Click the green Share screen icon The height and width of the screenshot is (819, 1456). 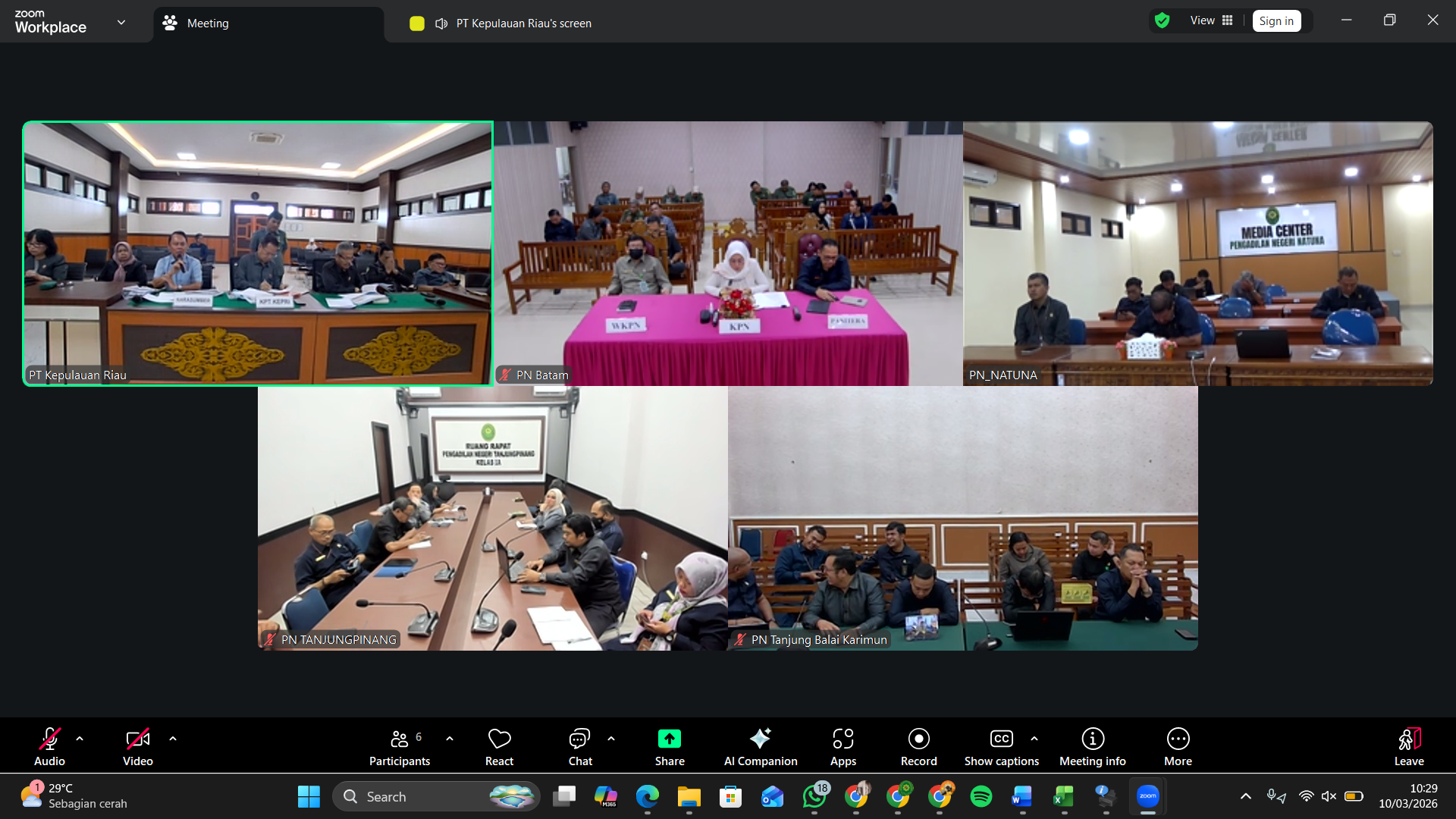point(669,739)
